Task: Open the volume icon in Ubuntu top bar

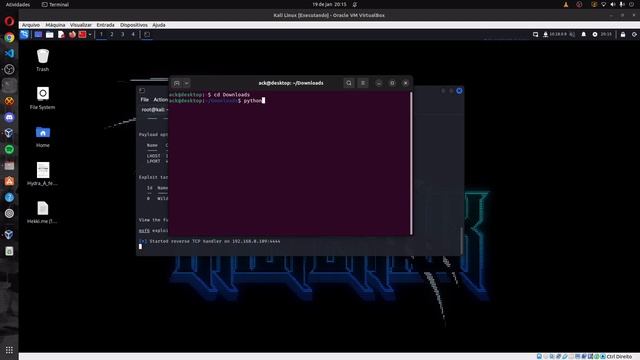Action: pyautogui.click(x=613, y=4)
